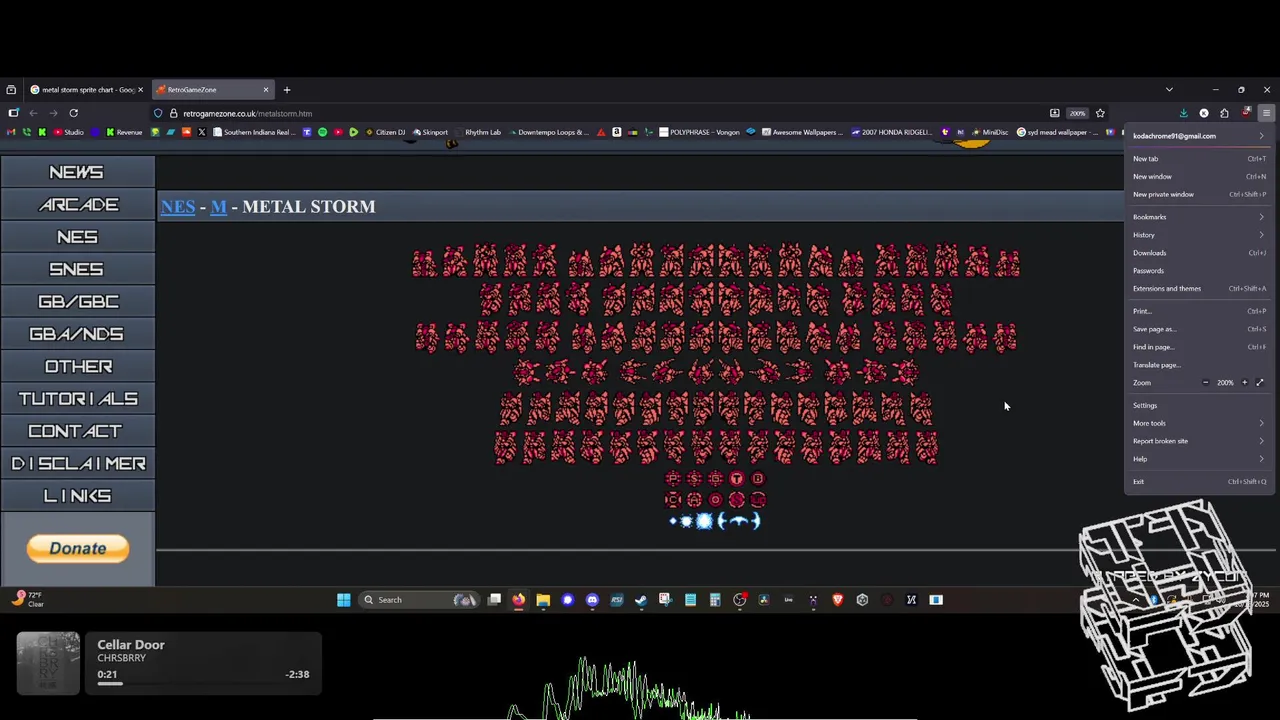Switch to metal storm sprite chart tab
The image size is (1280, 720).
(87, 90)
